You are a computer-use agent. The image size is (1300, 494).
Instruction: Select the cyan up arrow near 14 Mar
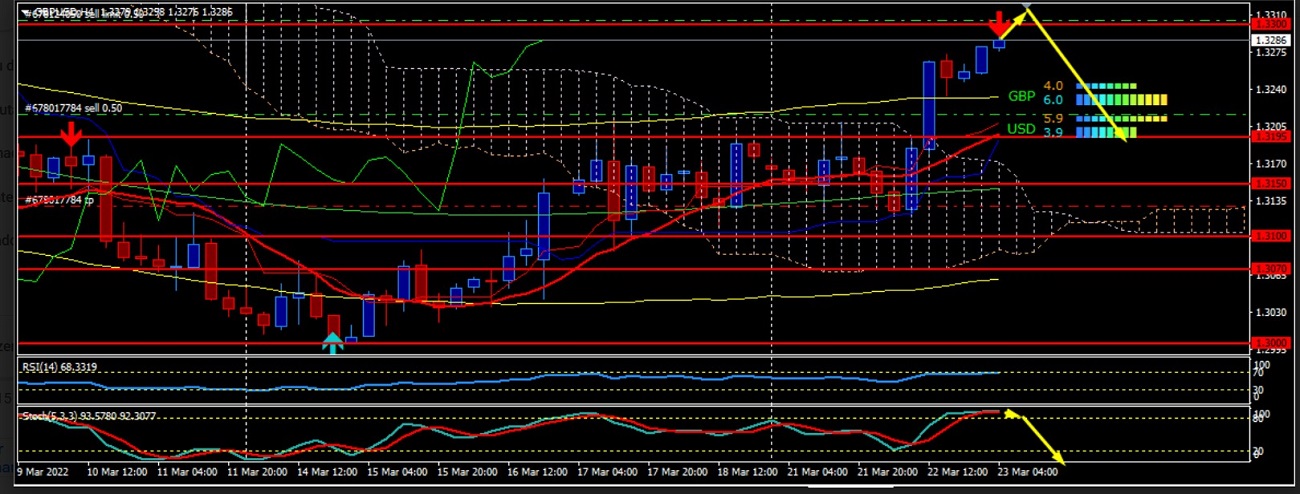[332, 343]
